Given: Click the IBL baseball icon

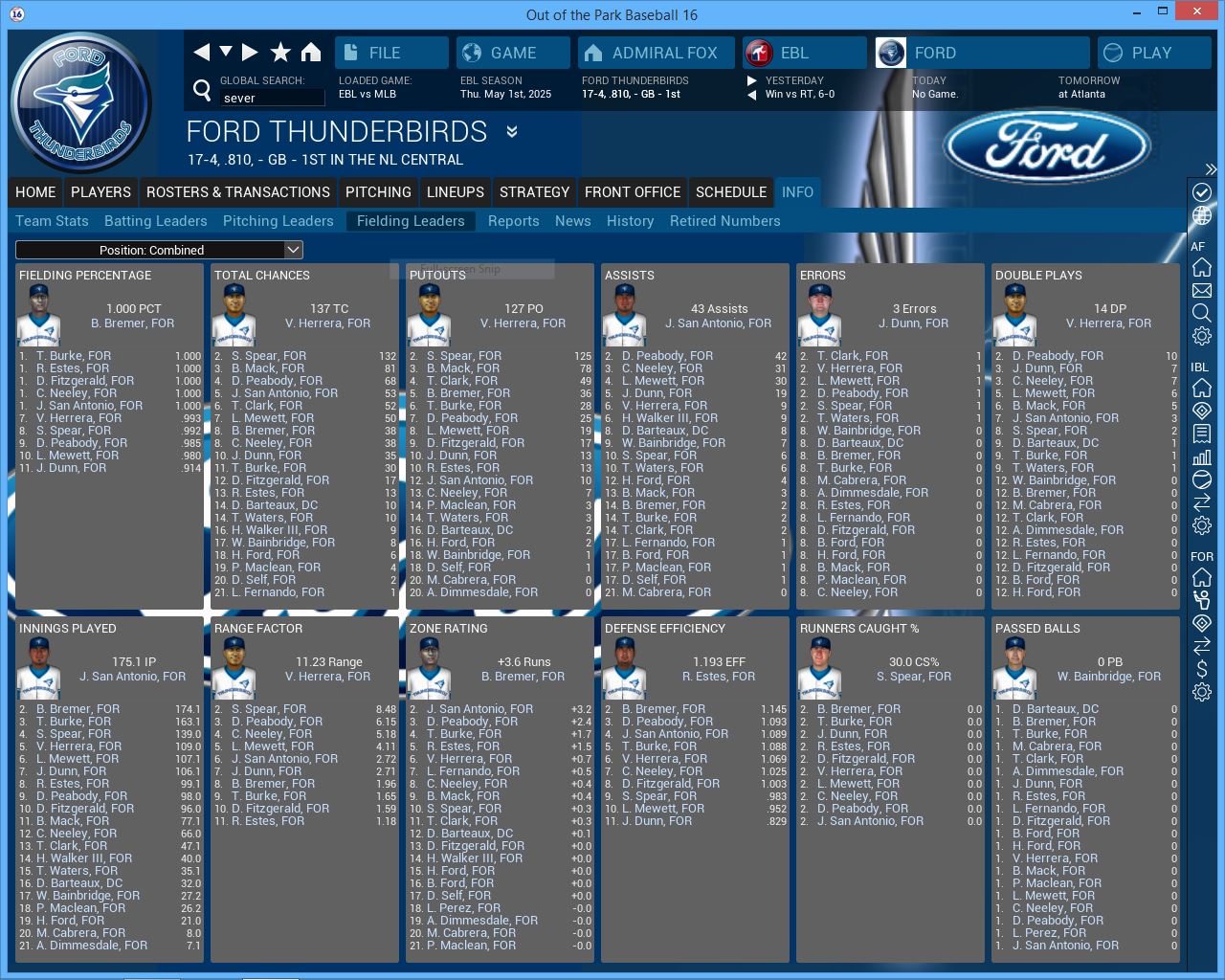Looking at the screenshot, I should 1202,479.
